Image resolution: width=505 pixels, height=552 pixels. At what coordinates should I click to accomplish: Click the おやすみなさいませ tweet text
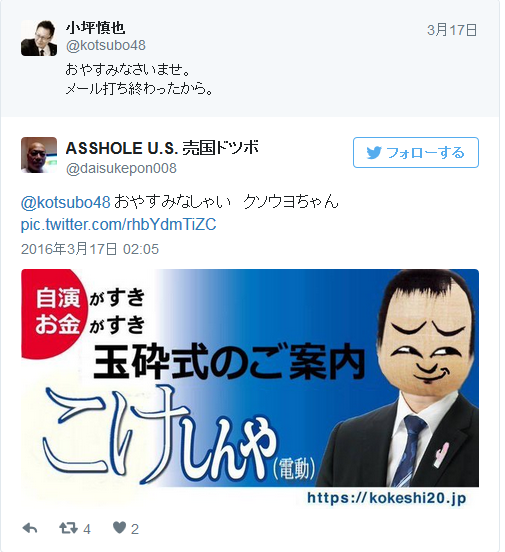point(129,69)
